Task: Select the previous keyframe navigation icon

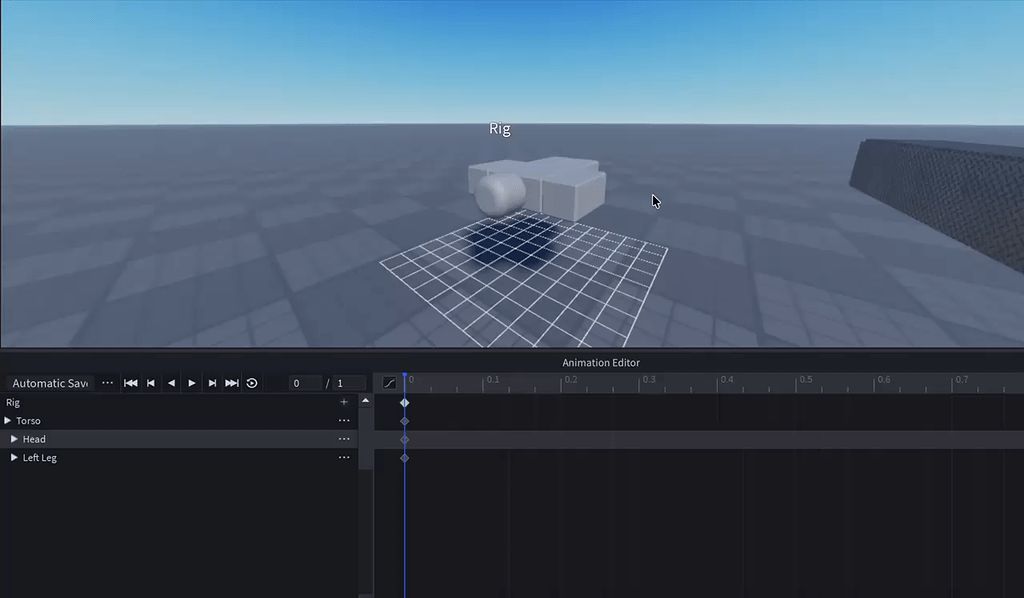Action: point(151,383)
